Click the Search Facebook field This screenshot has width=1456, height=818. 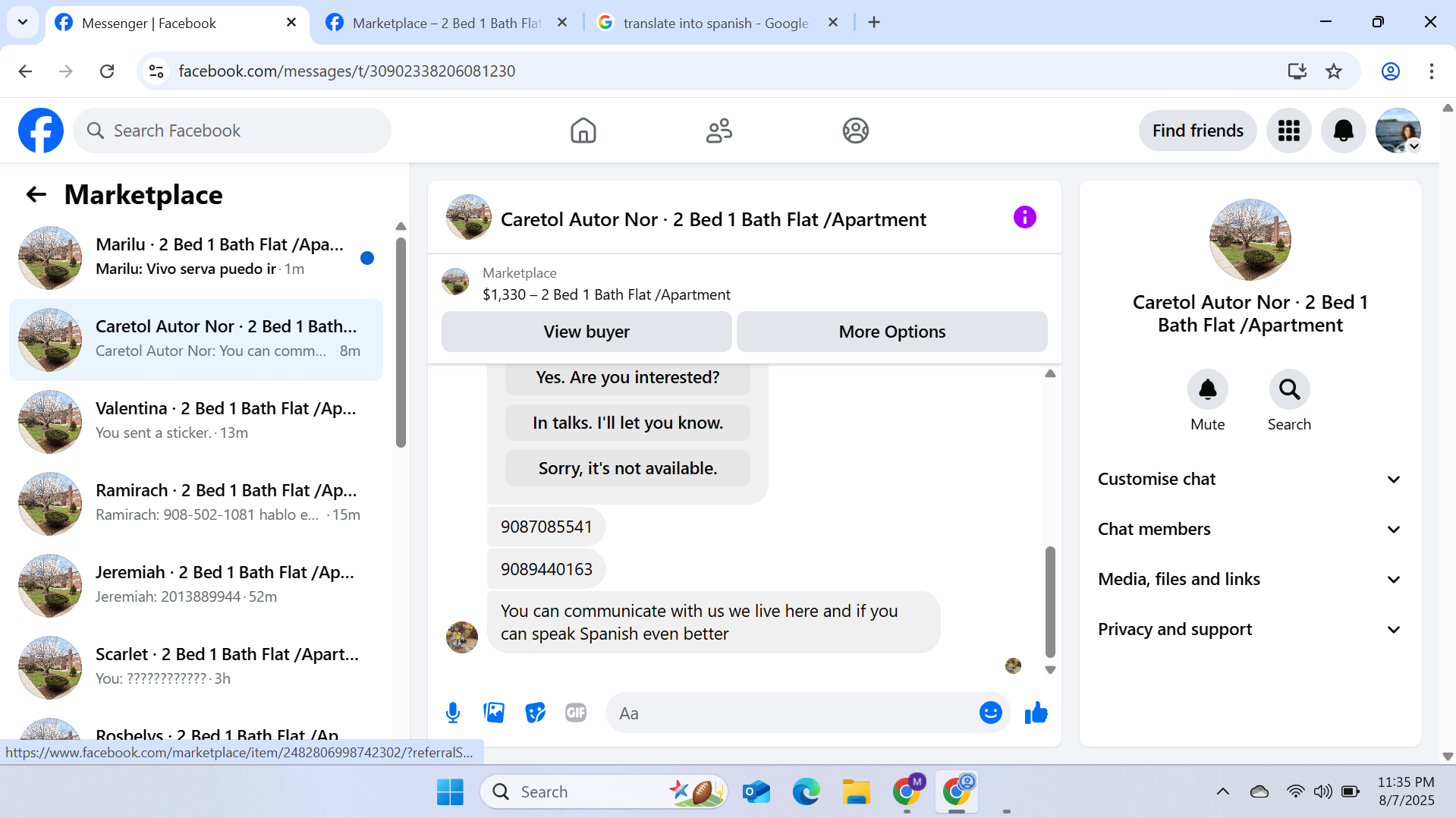click(x=232, y=131)
